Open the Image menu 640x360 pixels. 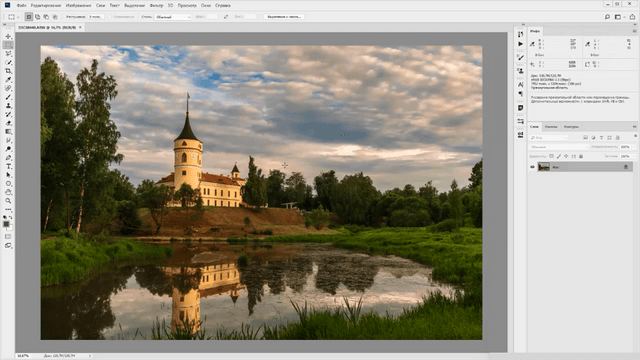(78, 5)
